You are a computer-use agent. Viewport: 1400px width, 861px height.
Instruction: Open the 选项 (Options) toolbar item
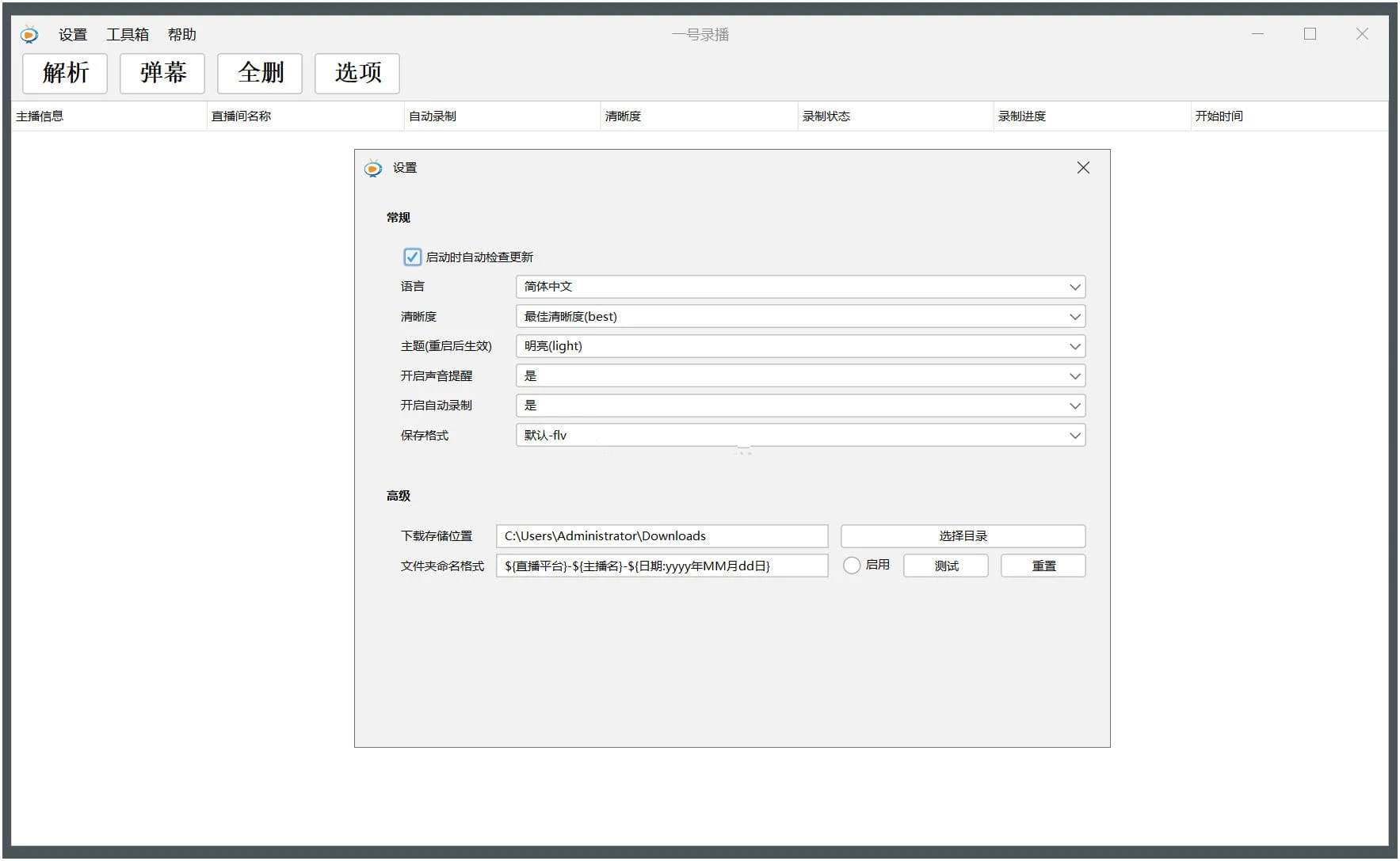pyautogui.click(x=357, y=73)
